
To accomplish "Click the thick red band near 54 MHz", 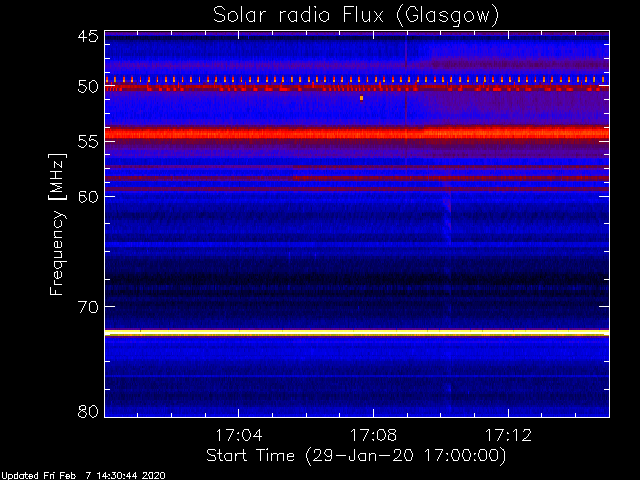I will pos(357,133).
